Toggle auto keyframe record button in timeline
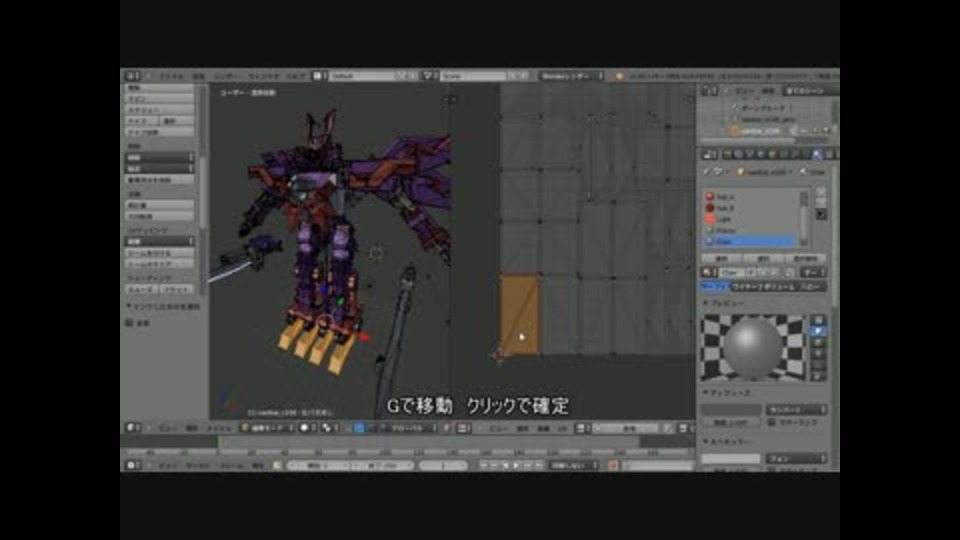 pos(612,465)
